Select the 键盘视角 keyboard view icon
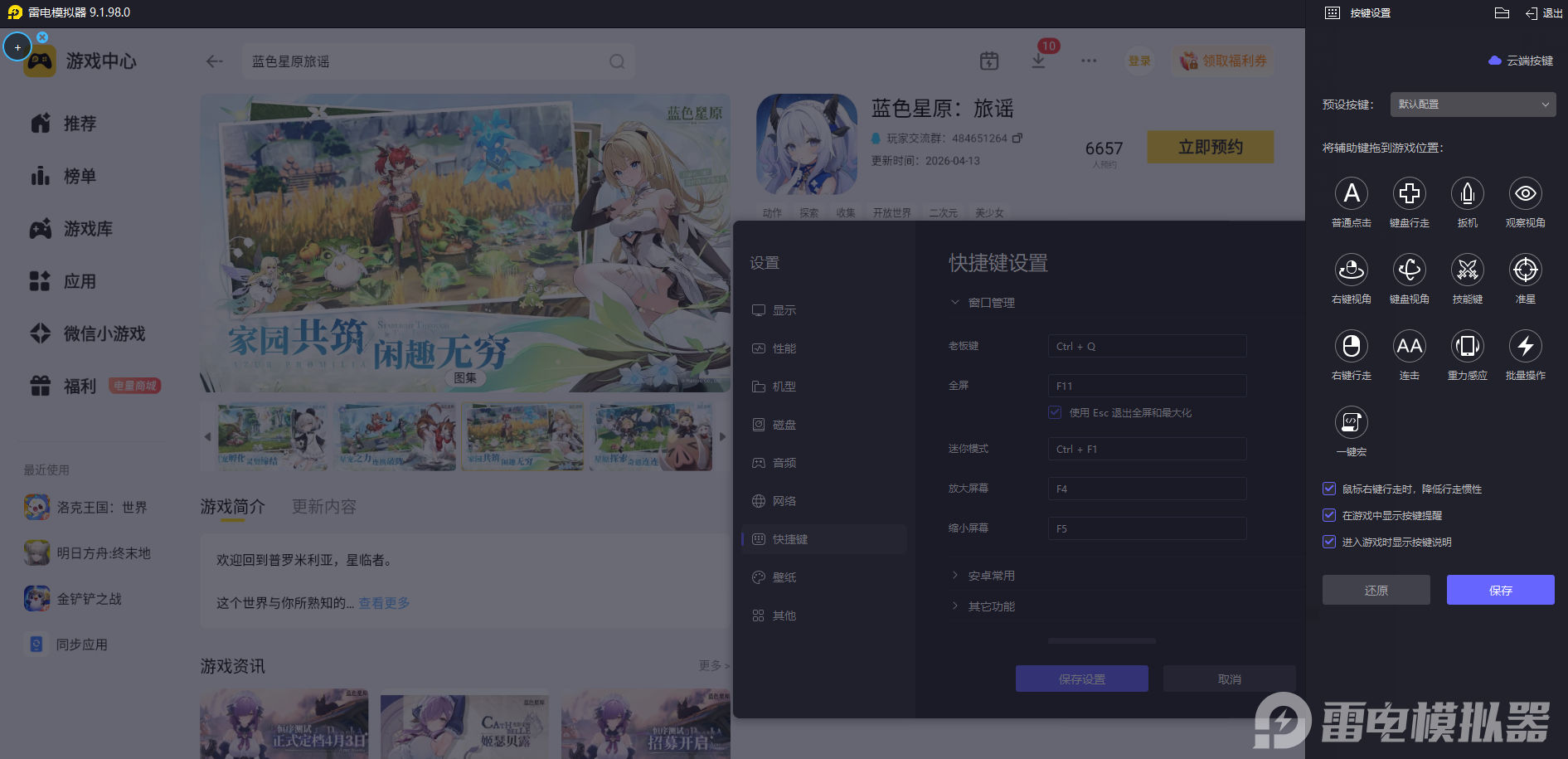The width and height of the screenshot is (1568, 759). tap(1409, 270)
